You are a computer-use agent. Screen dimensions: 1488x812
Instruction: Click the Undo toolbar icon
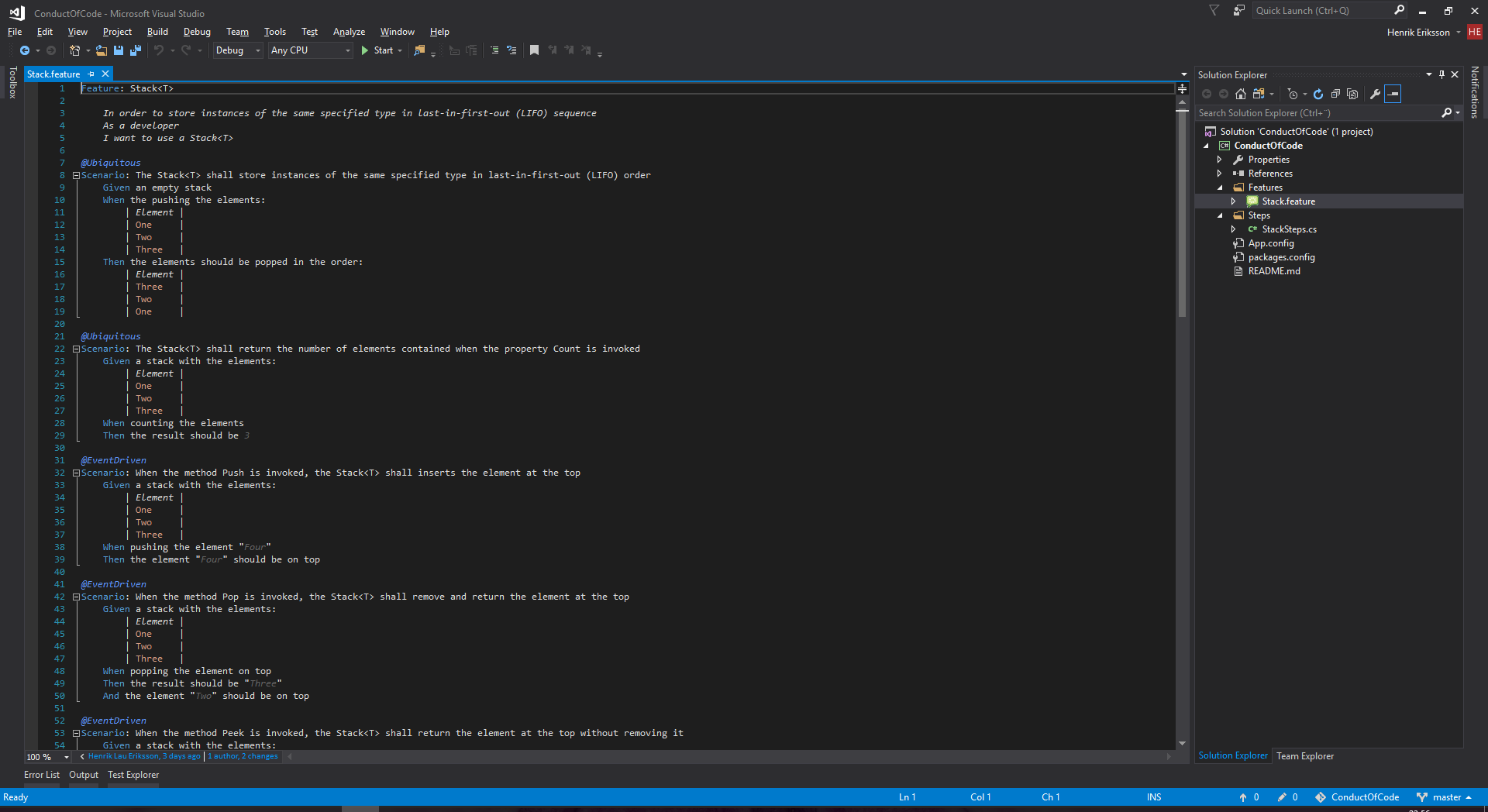click(x=158, y=50)
